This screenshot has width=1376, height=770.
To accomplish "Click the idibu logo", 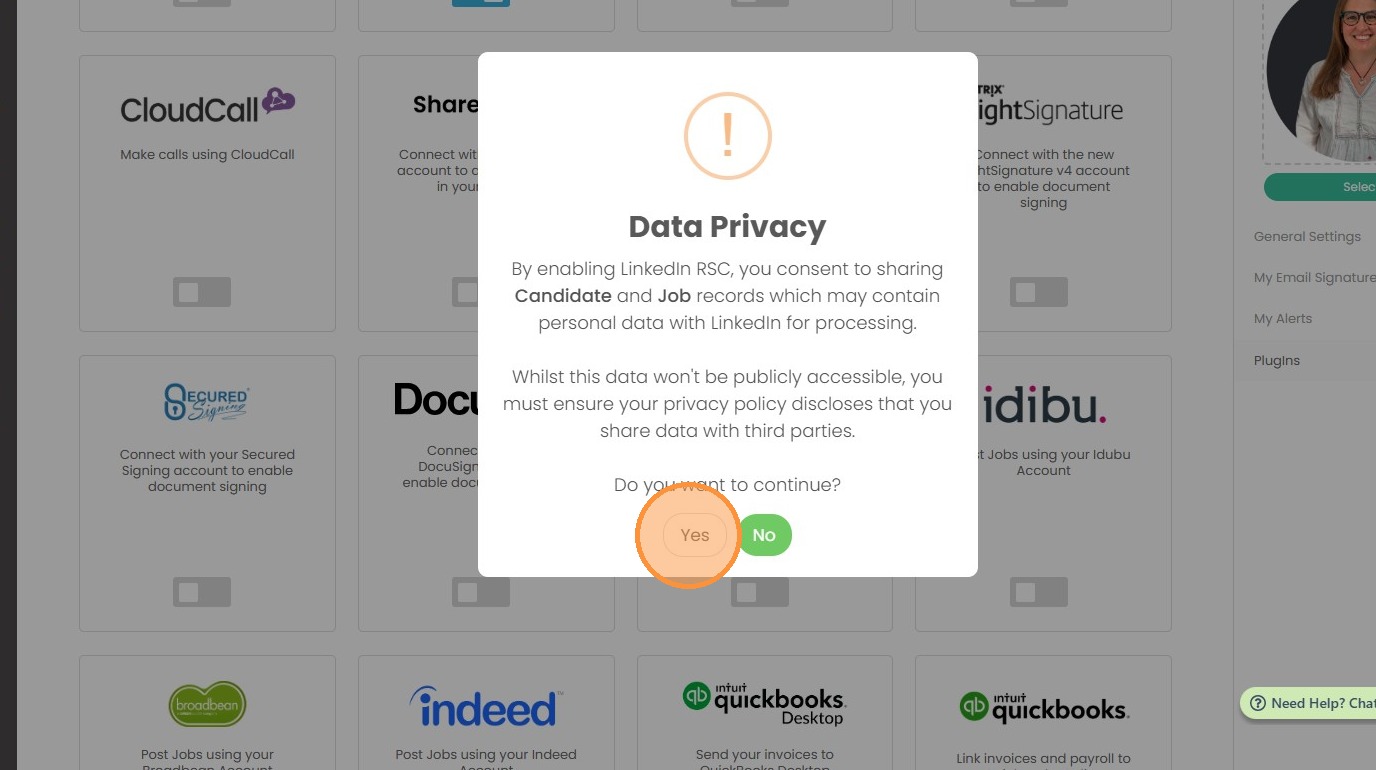I will pos(1044,405).
